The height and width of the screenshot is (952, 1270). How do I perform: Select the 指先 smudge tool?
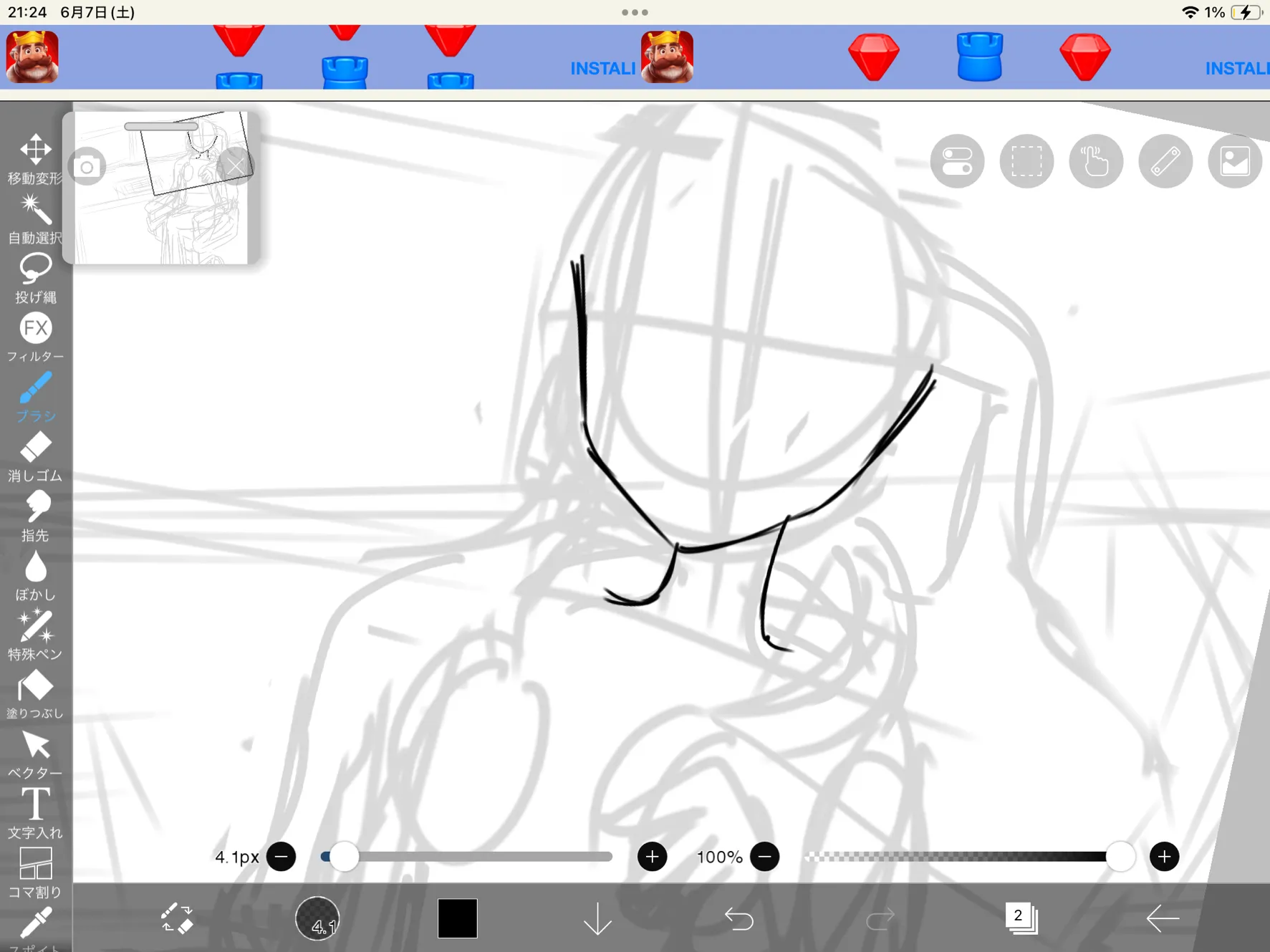tap(35, 515)
